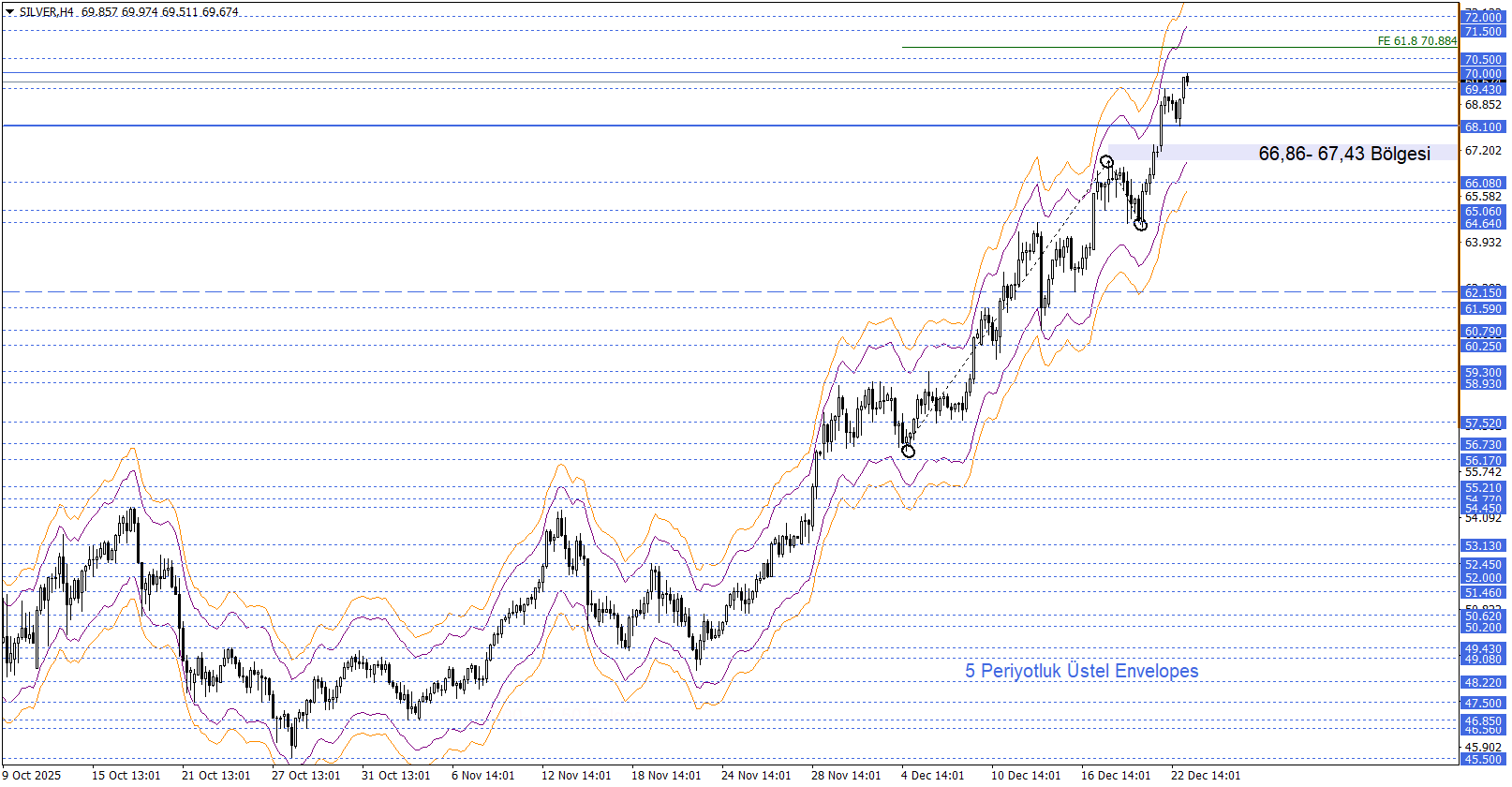Click the circle marker at the 64.64 swing low

coord(1140,225)
